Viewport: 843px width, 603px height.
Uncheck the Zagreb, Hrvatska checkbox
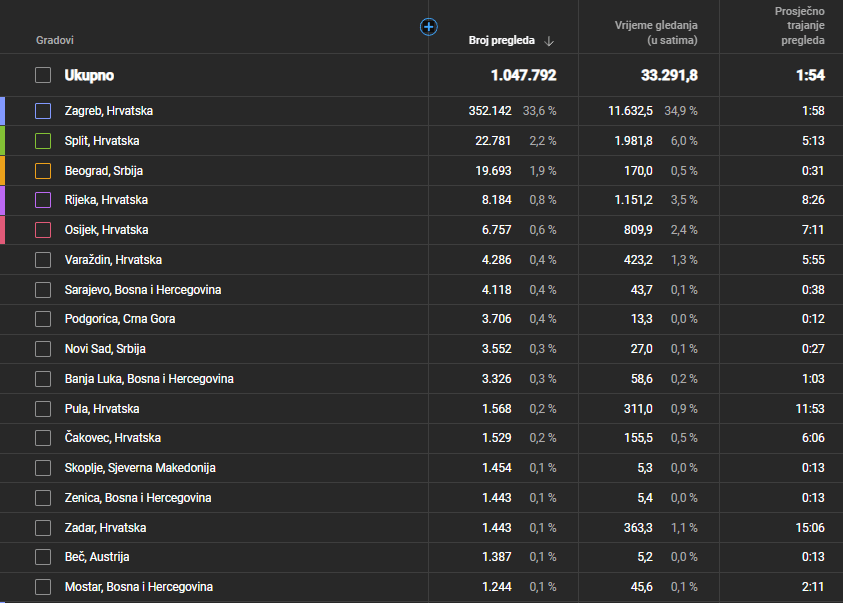coord(42,111)
